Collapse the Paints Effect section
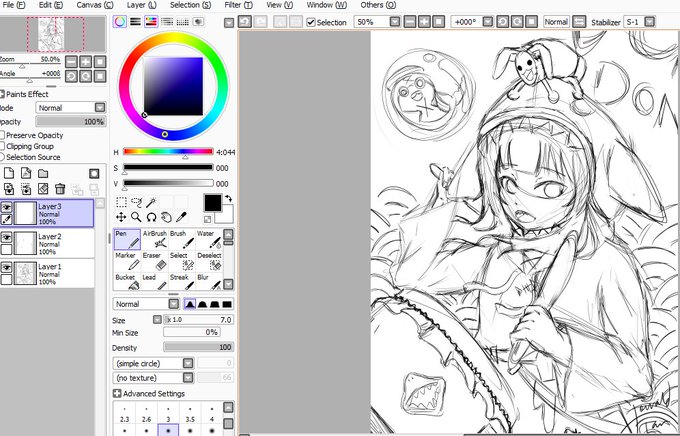Viewport: 680px width, 436px height. coord(2,94)
